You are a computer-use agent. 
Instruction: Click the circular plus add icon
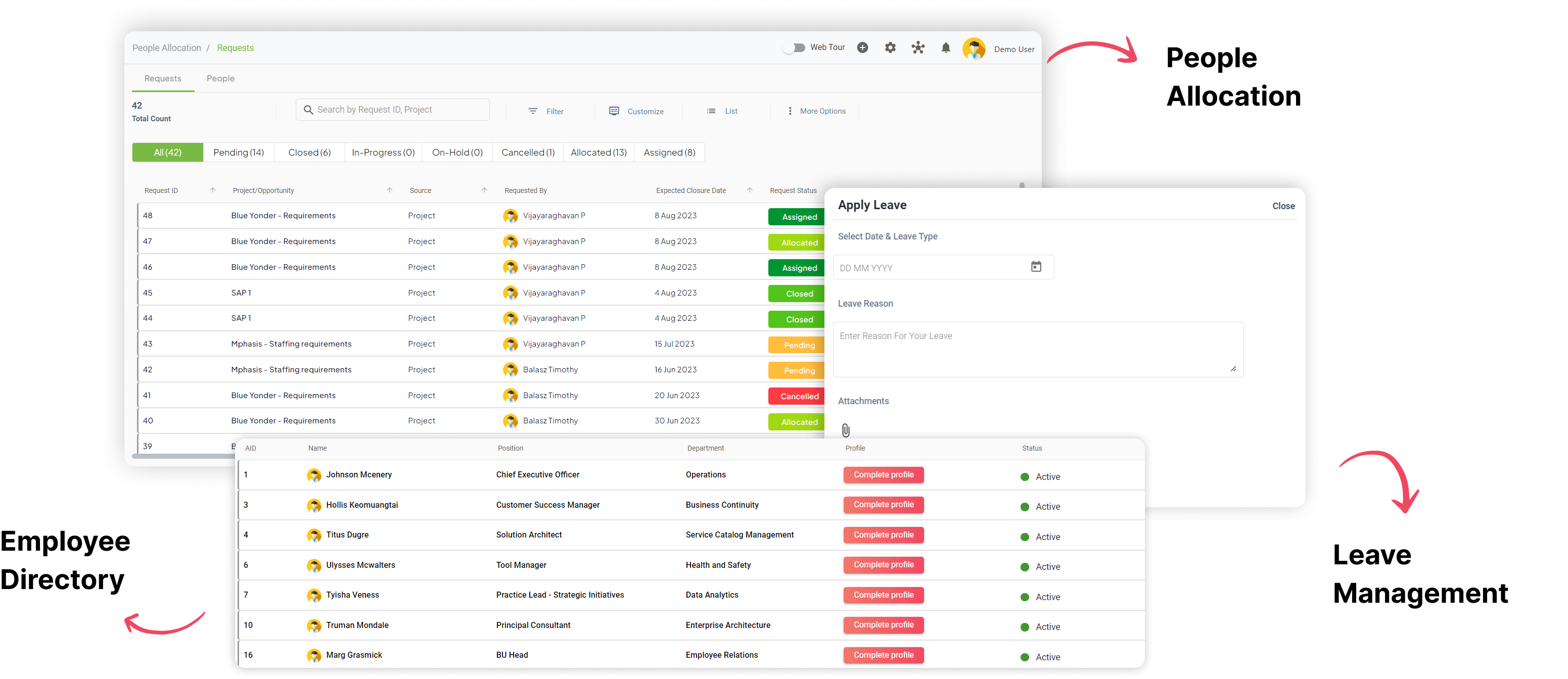(x=862, y=47)
